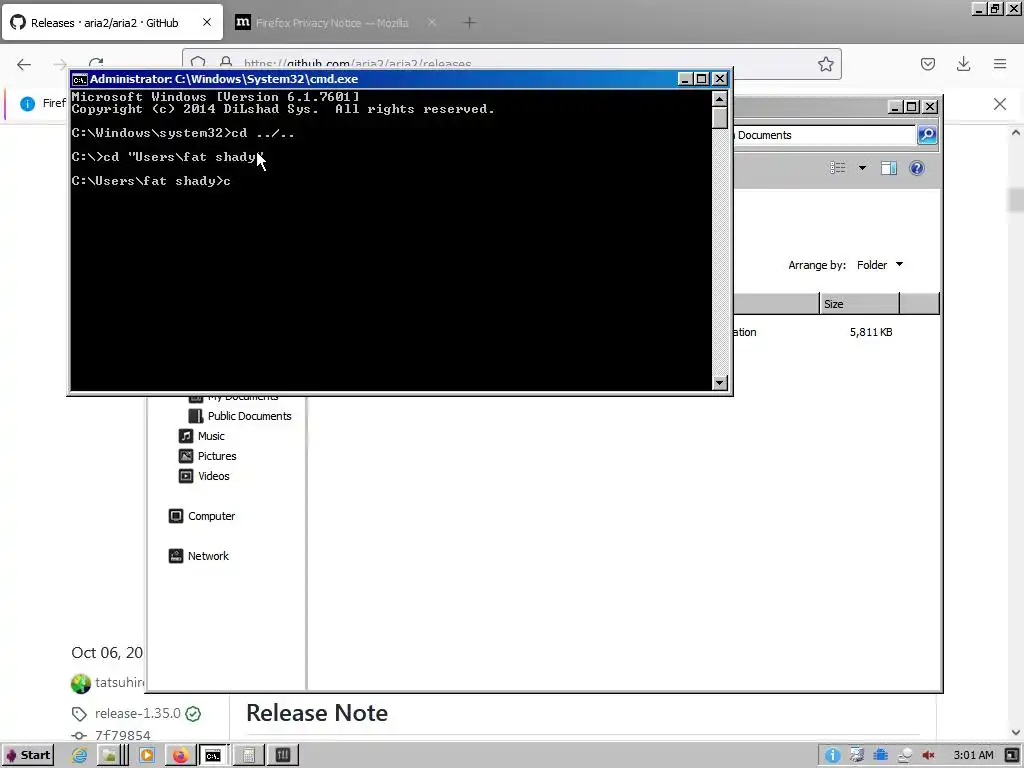Click the cmd title bar text
The width and height of the screenshot is (1024, 768).
click(x=224, y=79)
